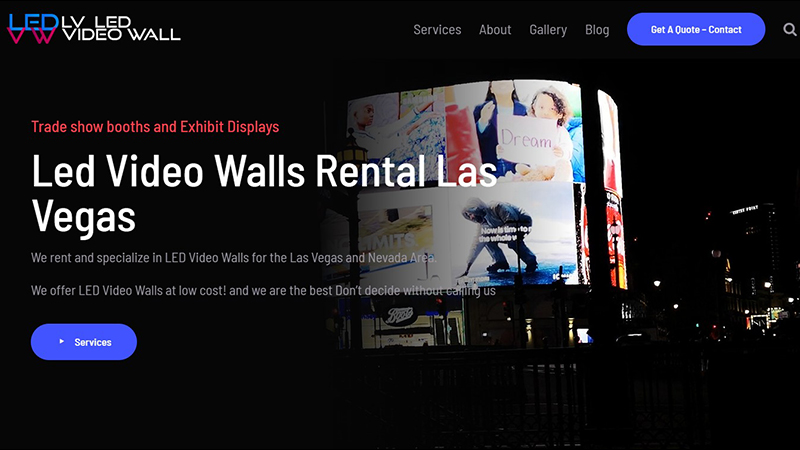
Task: Open the Services menu item
Action: click(x=437, y=30)
